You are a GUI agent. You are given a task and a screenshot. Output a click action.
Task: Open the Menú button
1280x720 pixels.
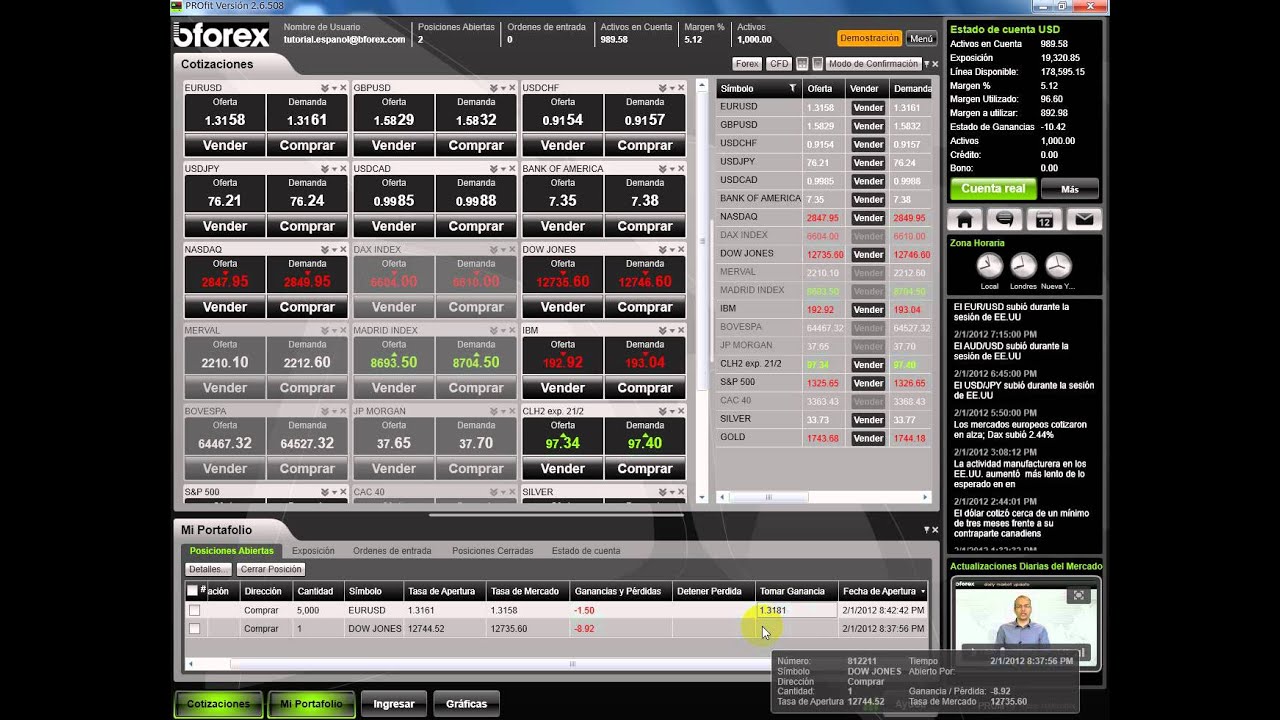pyautogui.click(x=921, y=39)
